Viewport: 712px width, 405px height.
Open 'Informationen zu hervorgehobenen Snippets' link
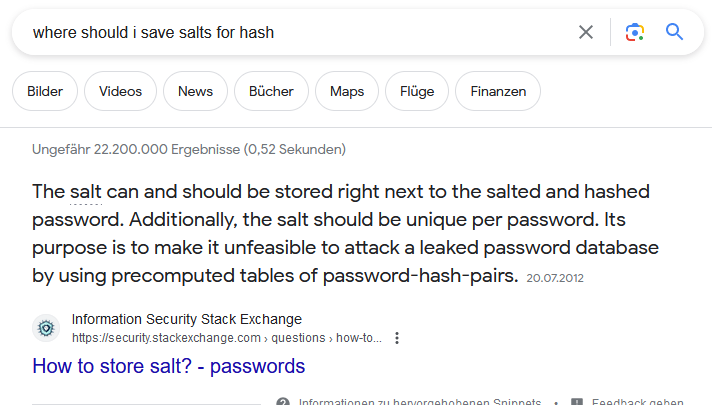pyautogui.click(x=420, y=401)
